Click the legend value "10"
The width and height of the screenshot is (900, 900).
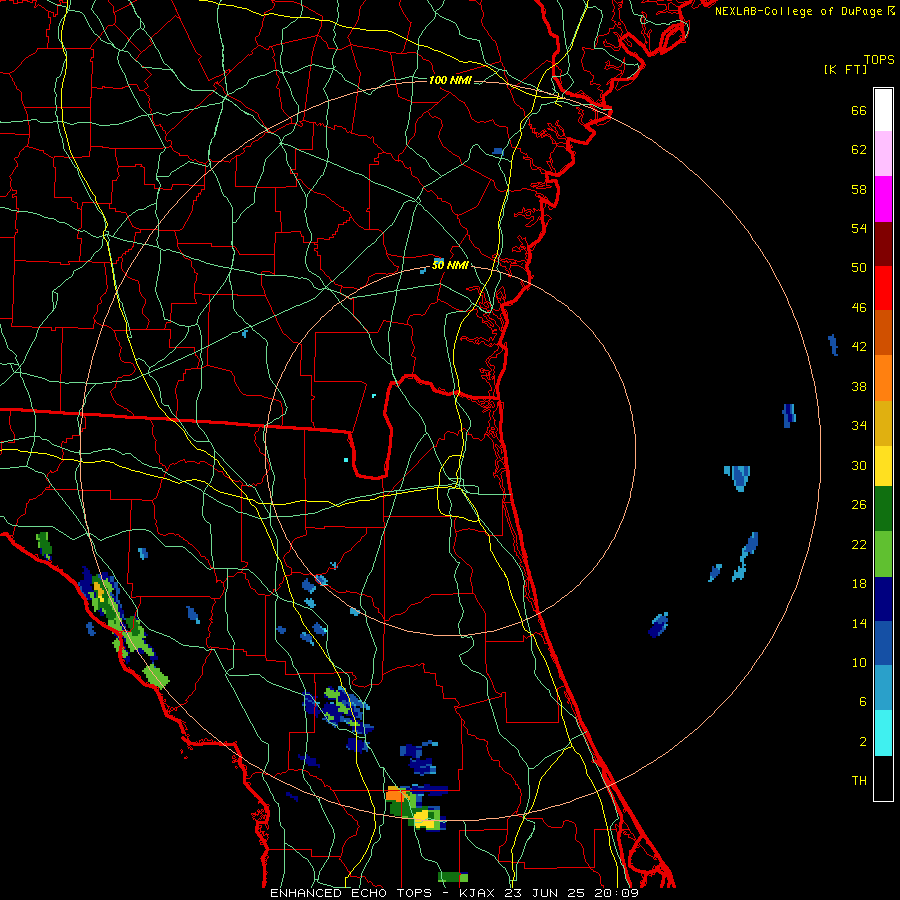(859, 663)
